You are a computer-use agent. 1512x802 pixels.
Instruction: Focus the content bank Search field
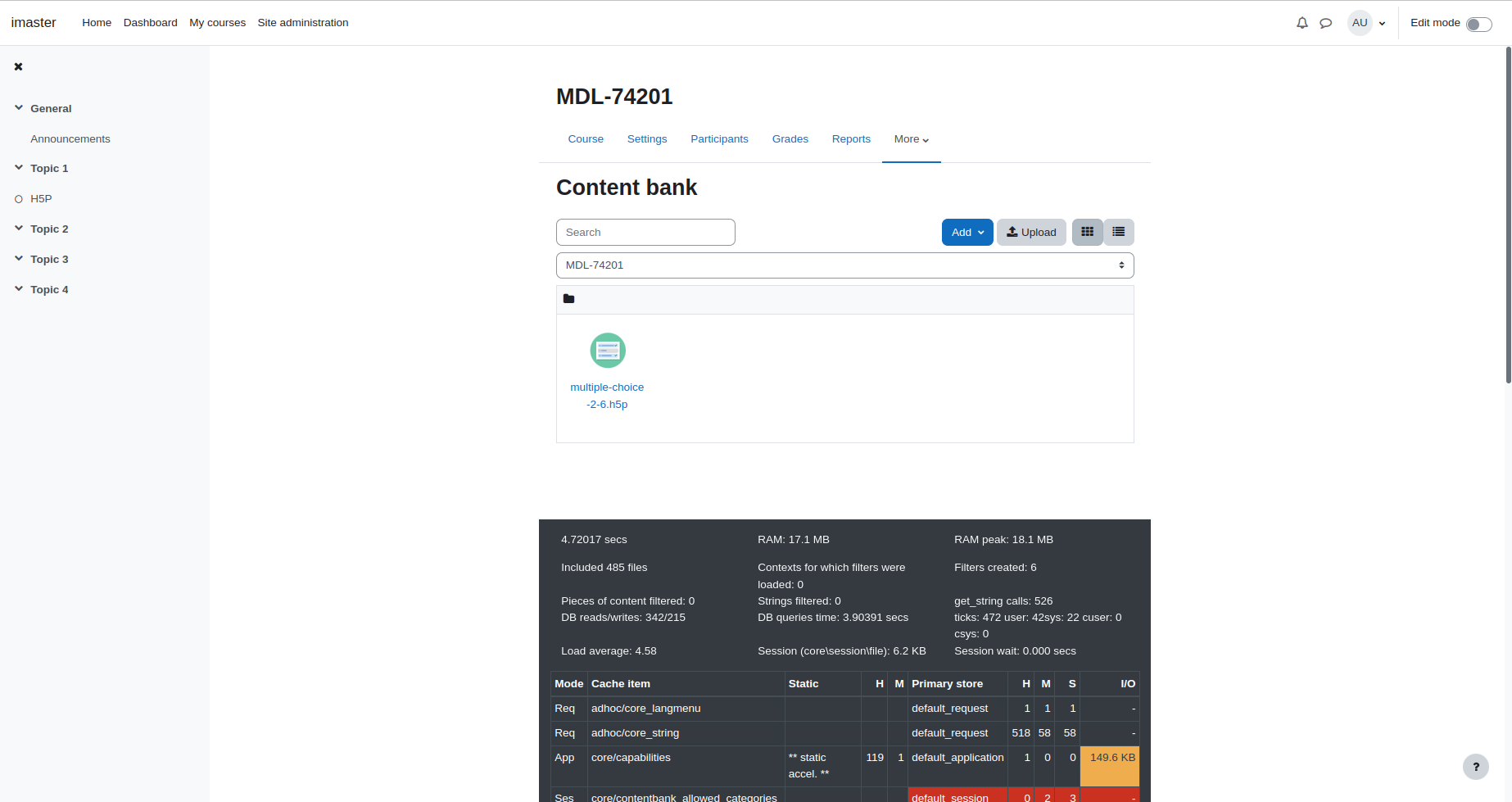645,233
